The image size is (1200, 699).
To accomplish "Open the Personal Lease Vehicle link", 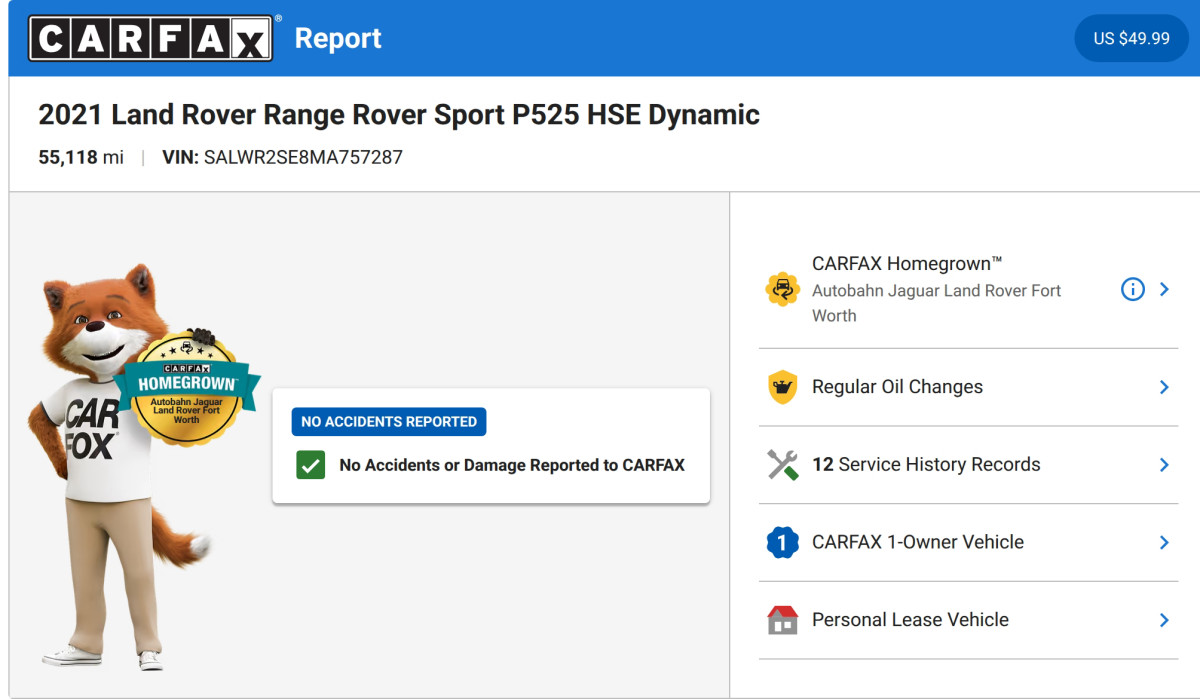I will pos(910,620).
